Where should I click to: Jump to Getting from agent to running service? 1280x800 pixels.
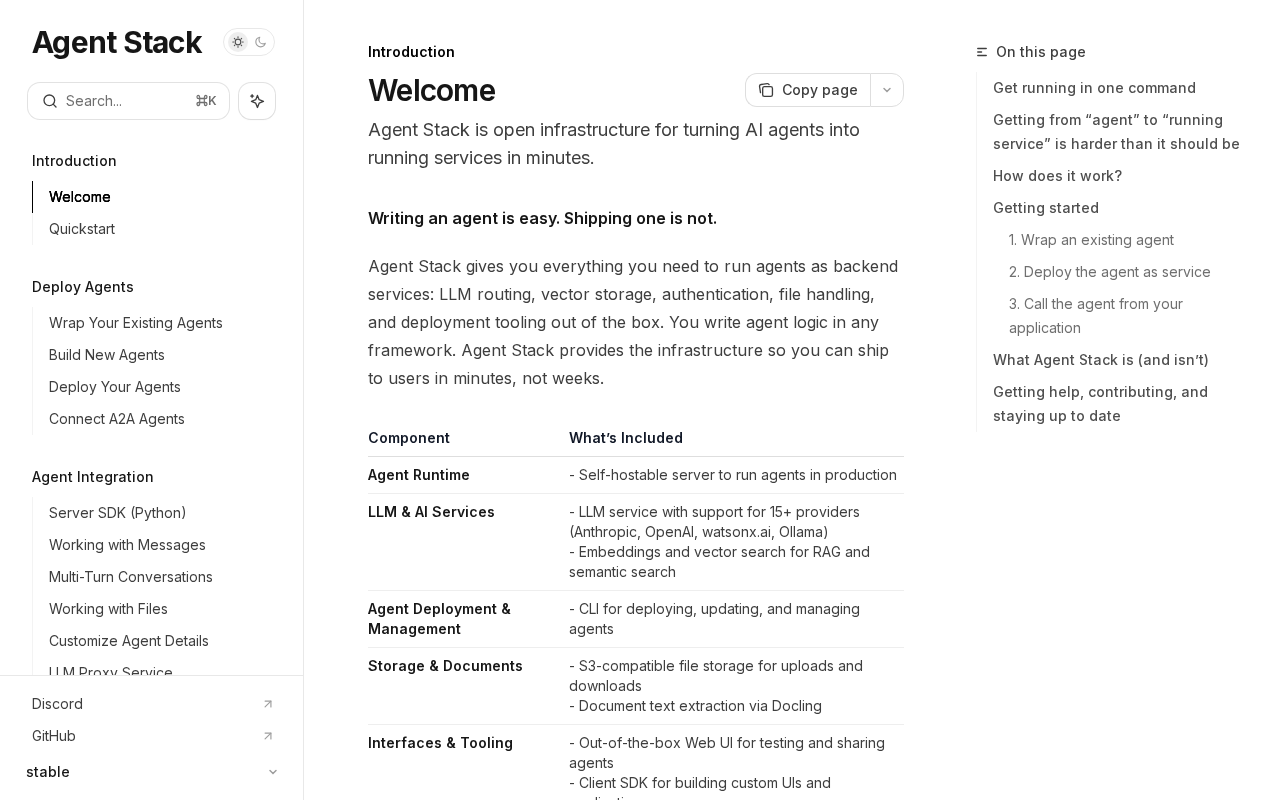click(x=1116, y=132)
